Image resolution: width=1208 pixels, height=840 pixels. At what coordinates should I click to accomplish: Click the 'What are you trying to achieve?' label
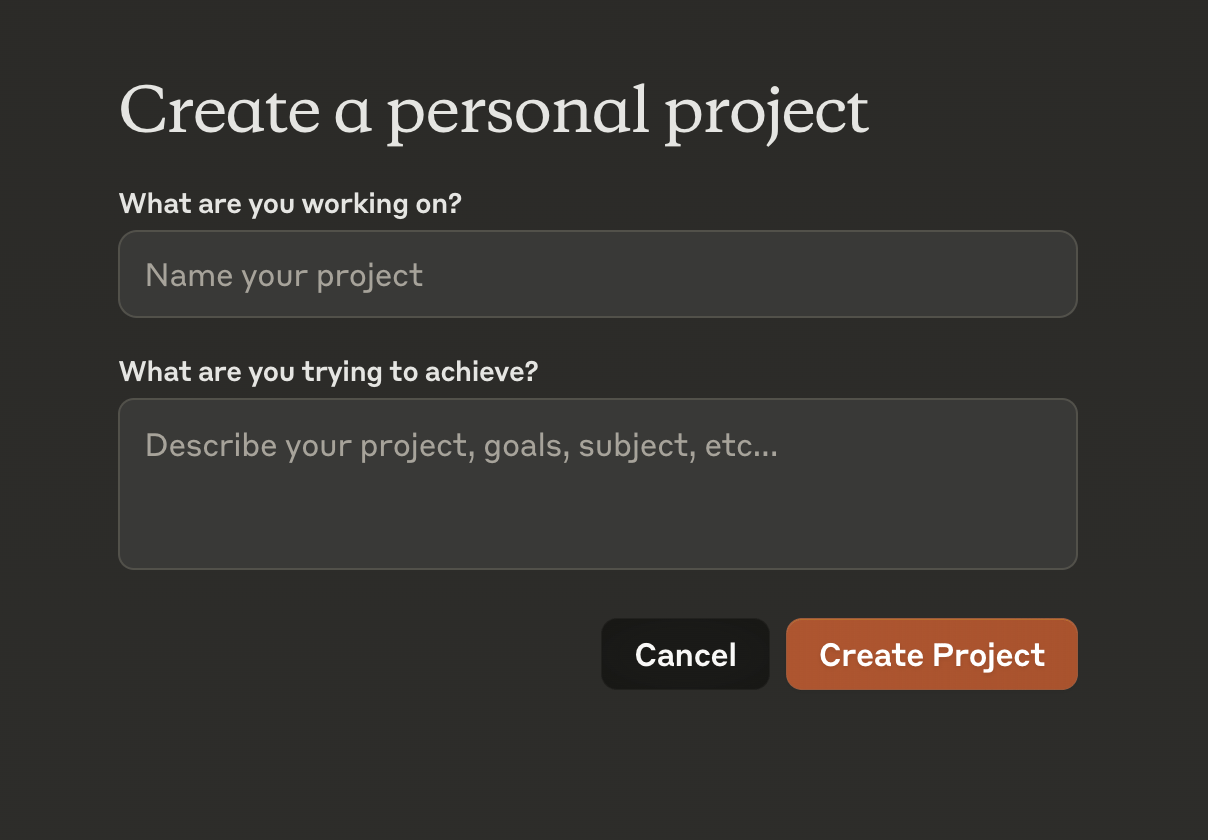(x=328, y=372)
